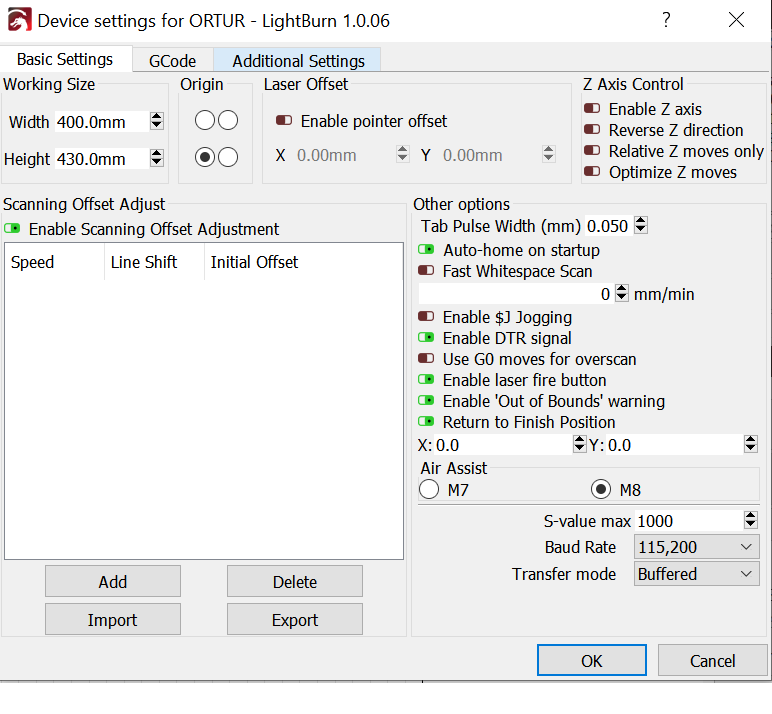This screenshot has height=714, width=772.
Task: Open the Baud Rate dropdown
Action: click(x=696, y=547)
